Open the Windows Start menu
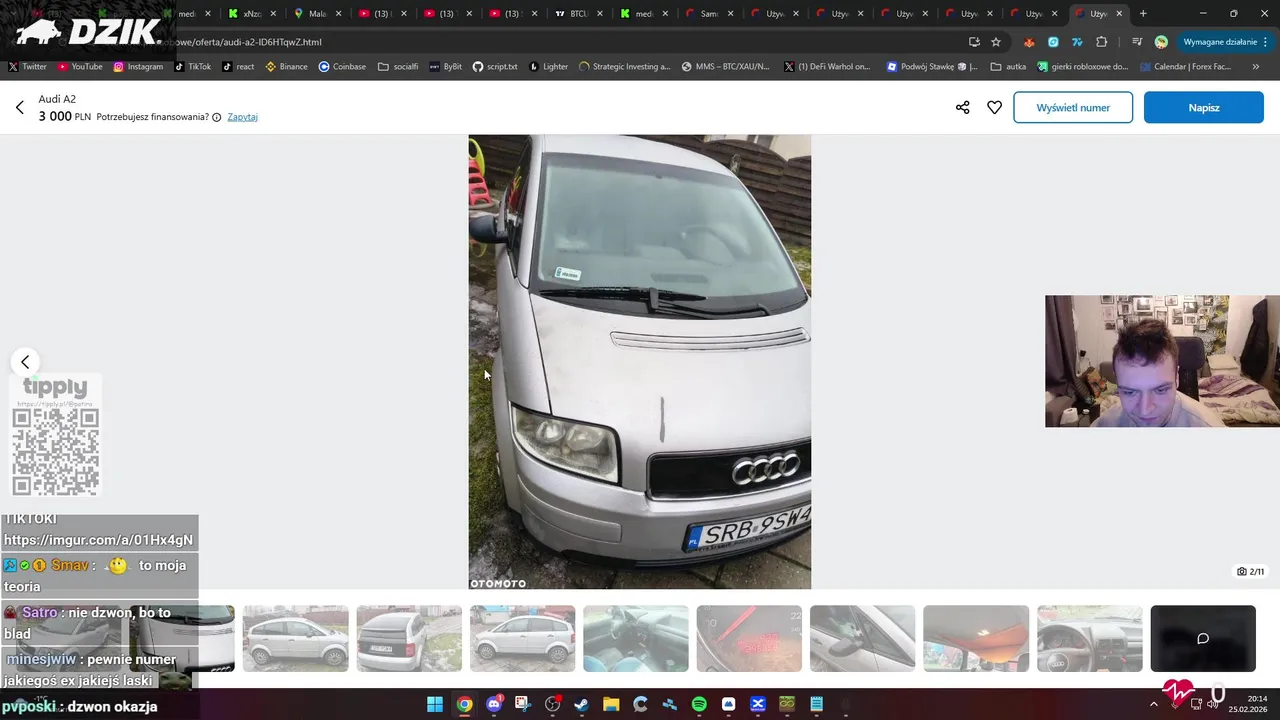 click(435, 704)
